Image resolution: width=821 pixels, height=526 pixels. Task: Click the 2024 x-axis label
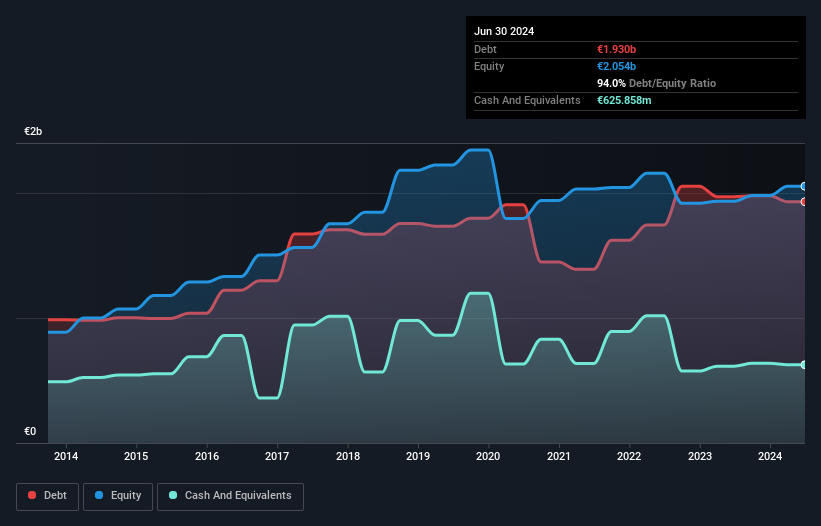tap(770, 456)
